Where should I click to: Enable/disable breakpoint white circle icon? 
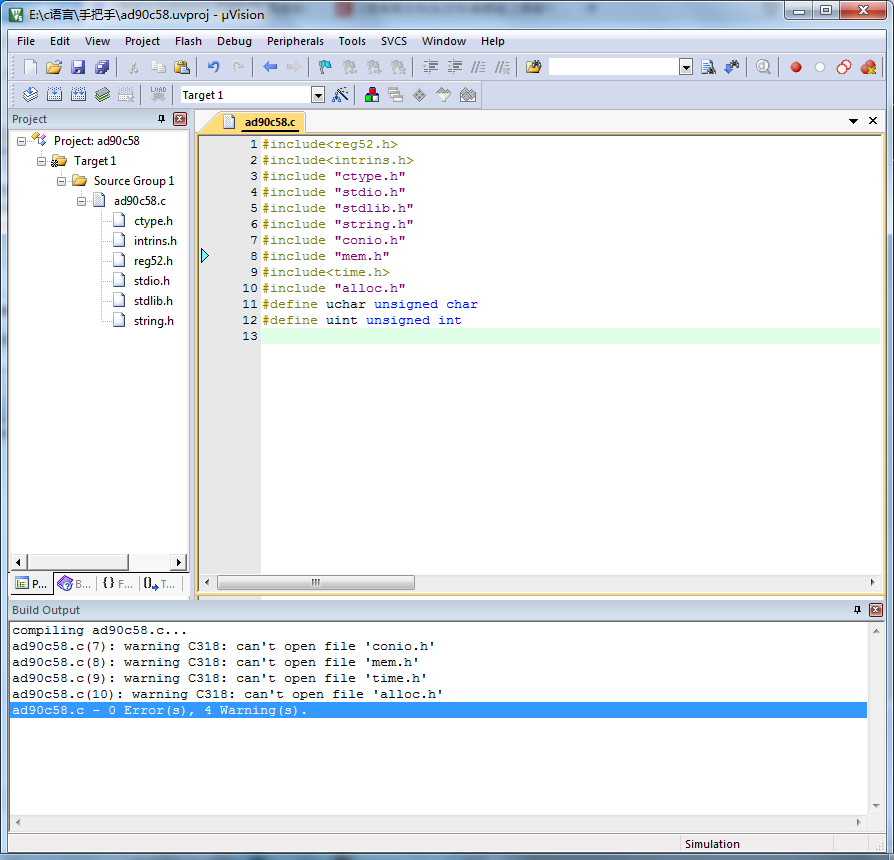[820, 67]
